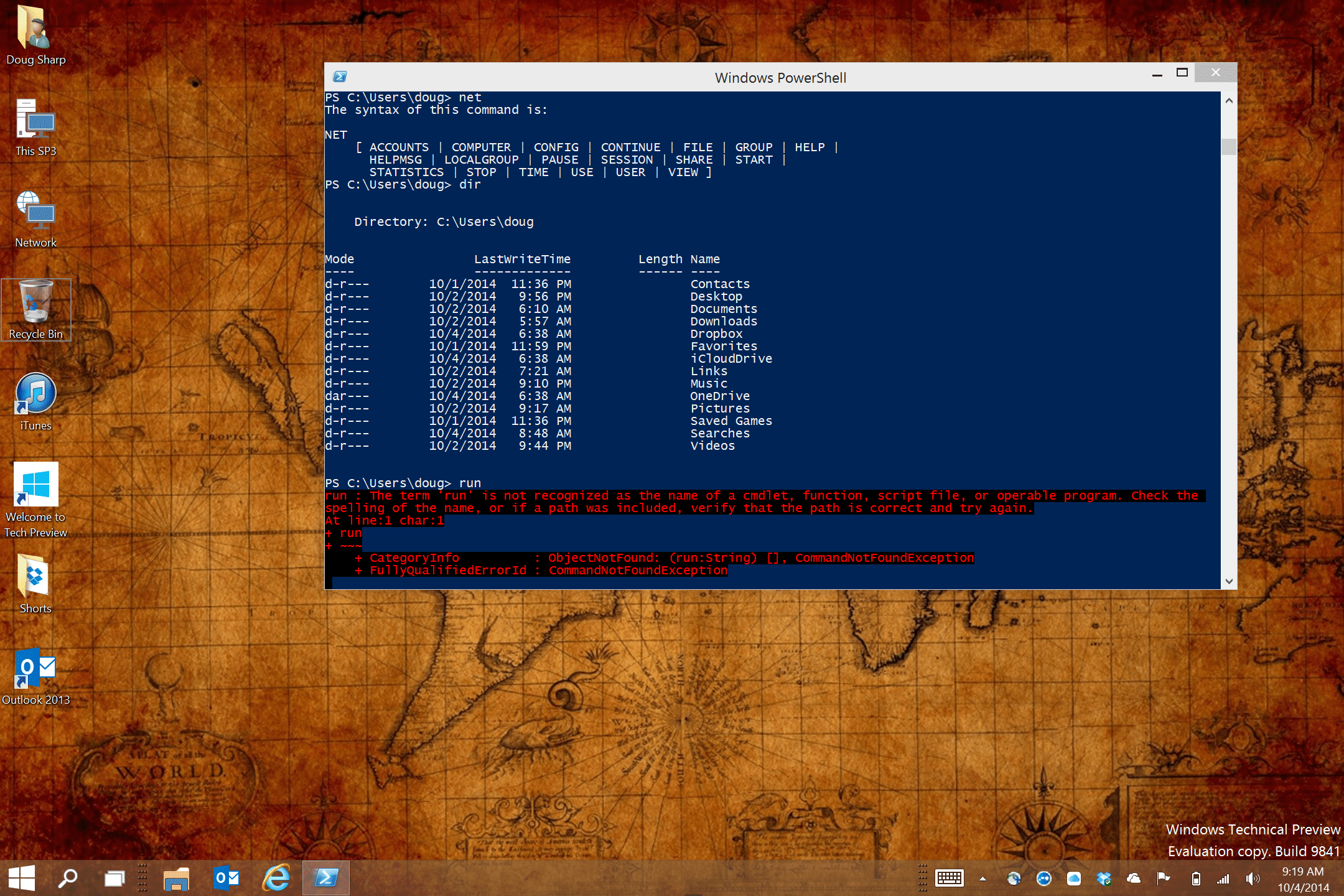The width and height of the screenshot is (1344, 896).
Task: Open network signal tray icon
Action: point(1223,879)
